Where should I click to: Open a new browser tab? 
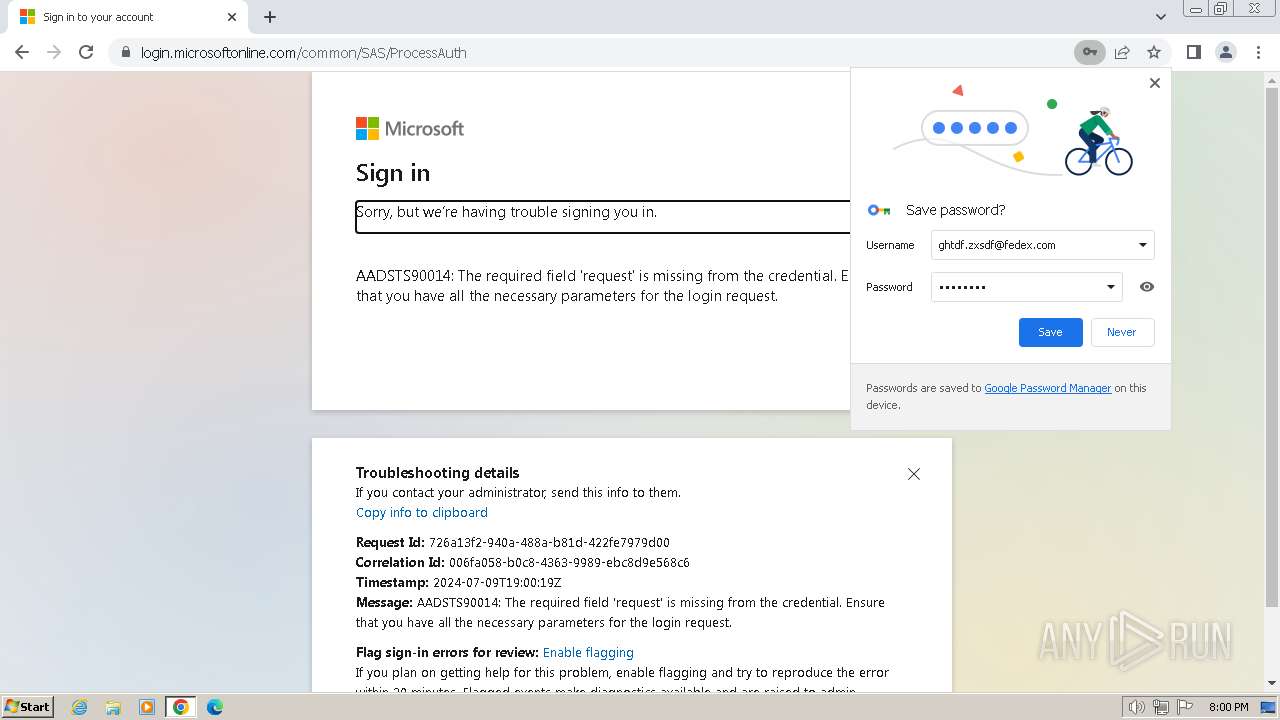pos(270,17)
